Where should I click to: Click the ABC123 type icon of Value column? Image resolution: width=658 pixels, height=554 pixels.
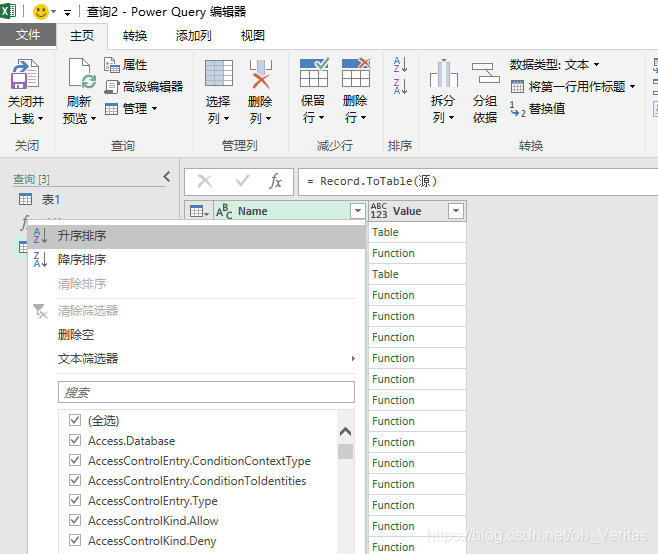[x=379, y=211]
